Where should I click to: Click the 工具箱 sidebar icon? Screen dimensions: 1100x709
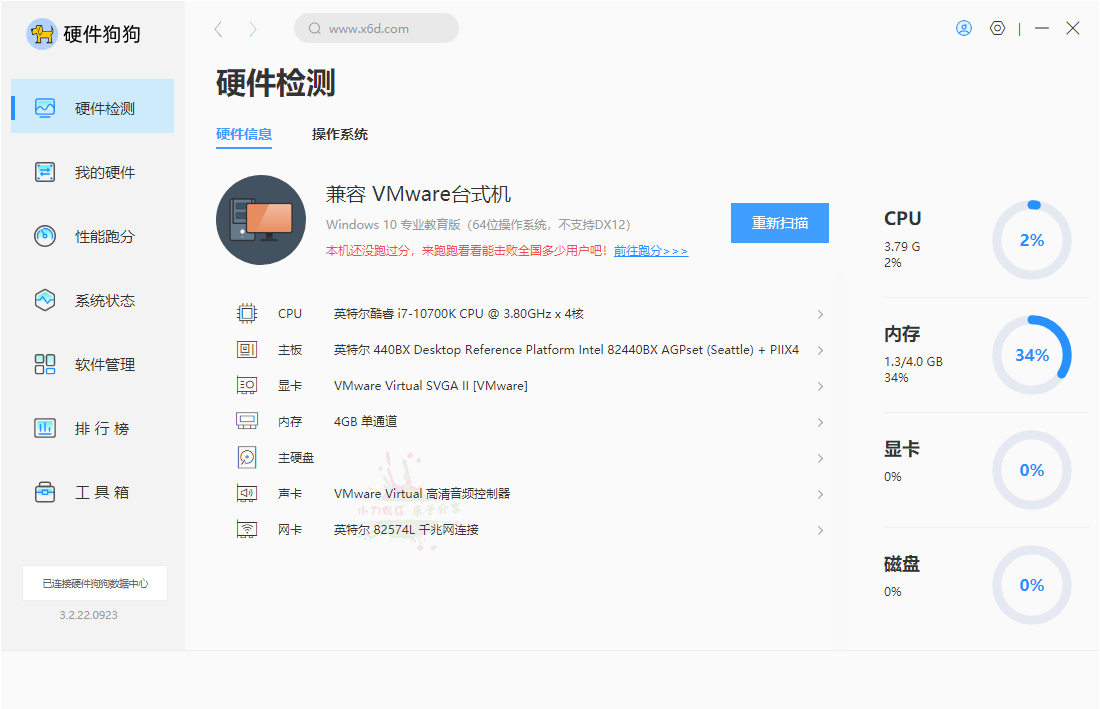44,492
